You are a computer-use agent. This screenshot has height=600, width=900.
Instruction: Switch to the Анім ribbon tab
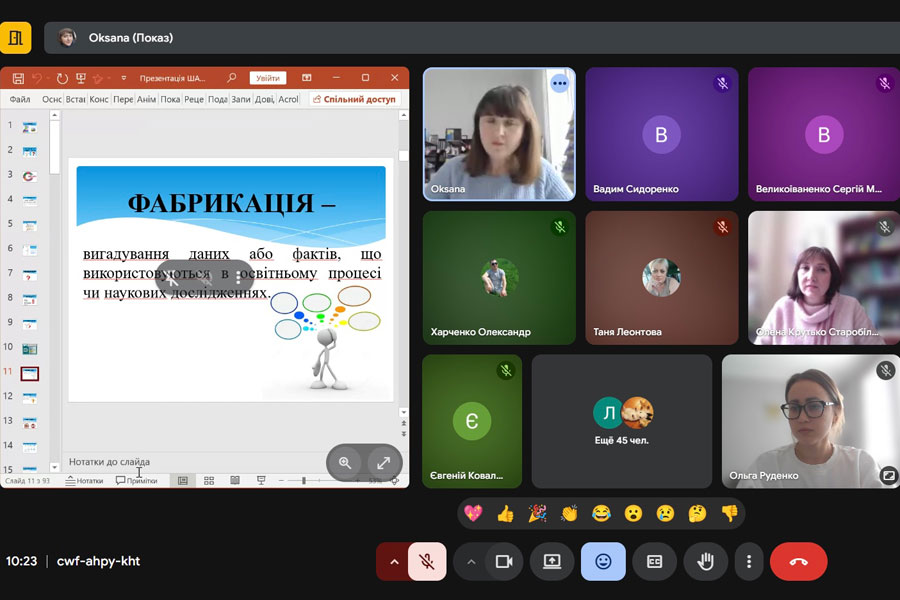tap(146, 99)
